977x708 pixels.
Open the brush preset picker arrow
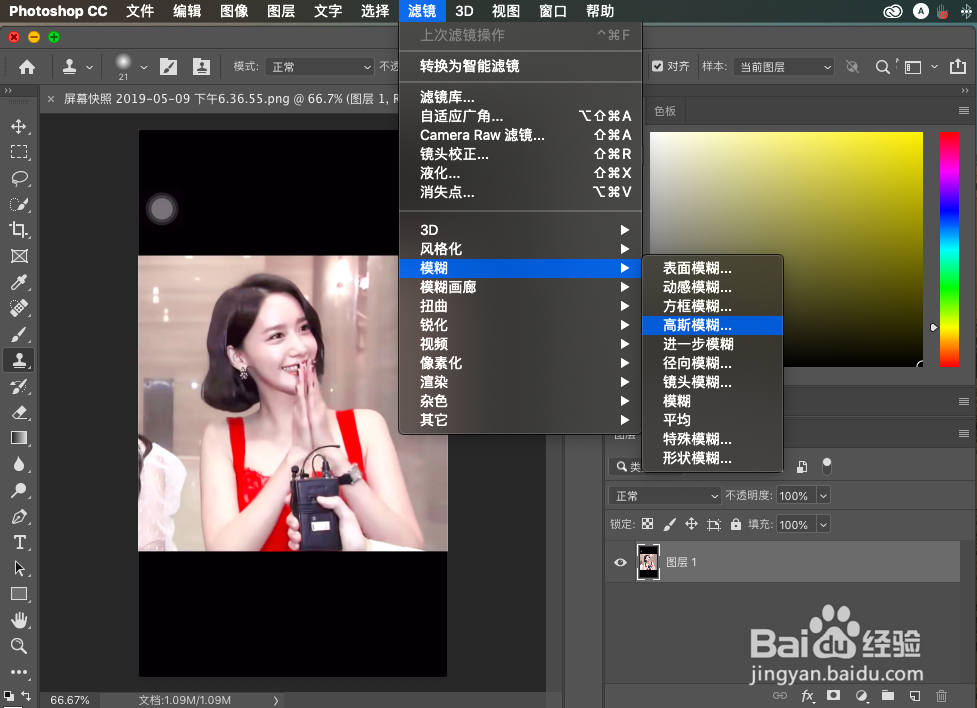tap(144, 67)
